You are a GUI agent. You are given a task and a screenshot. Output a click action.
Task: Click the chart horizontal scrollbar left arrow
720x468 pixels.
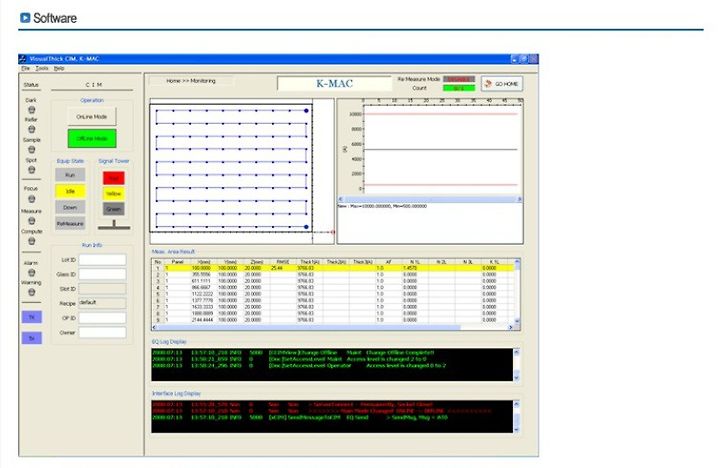341,199
